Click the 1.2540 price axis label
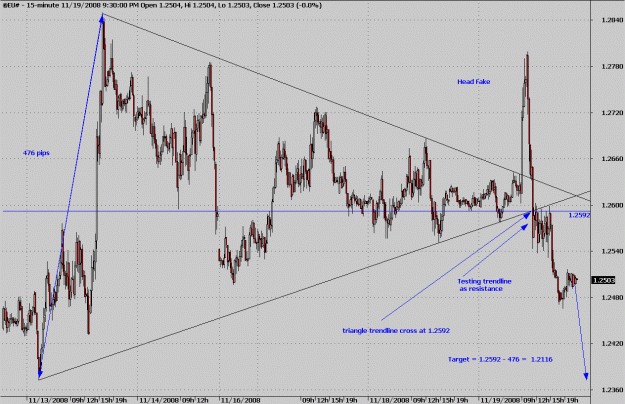This screenshot has height=404, width=625. tap(612, 251)
